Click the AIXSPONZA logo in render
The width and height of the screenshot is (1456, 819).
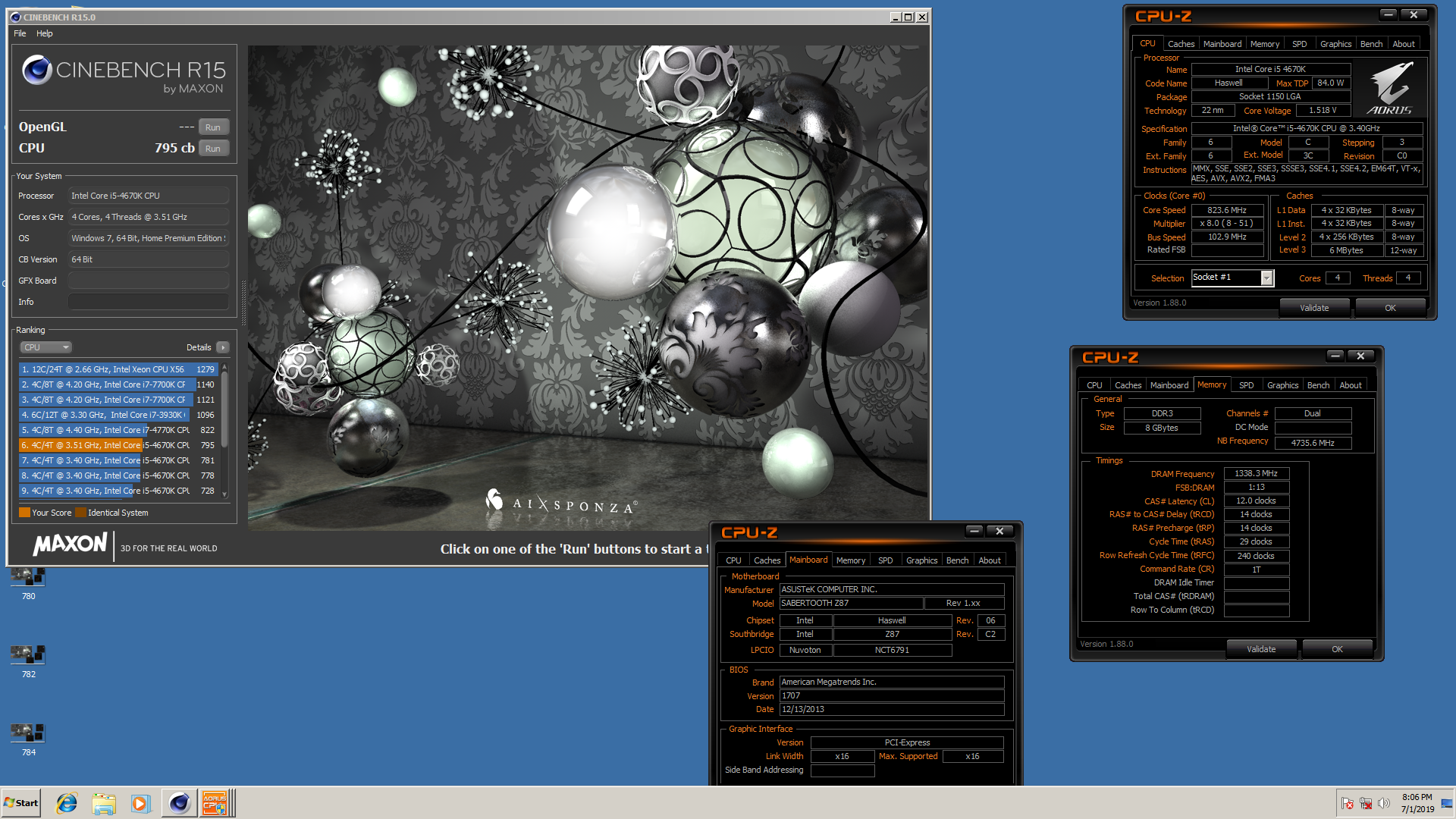[561, 502]
